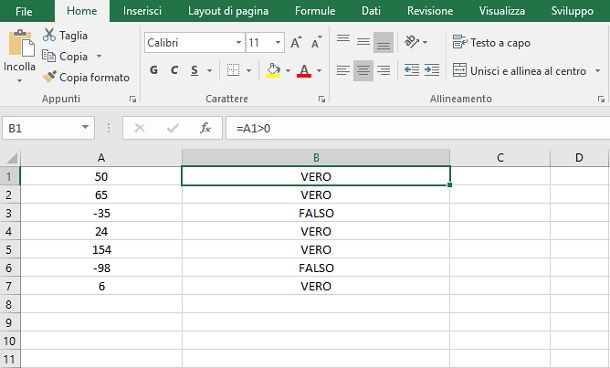The height and width of the screenshot is (368, 610).
Task: Open Copia dropdown arrow
Action: (x=99, y=56)
